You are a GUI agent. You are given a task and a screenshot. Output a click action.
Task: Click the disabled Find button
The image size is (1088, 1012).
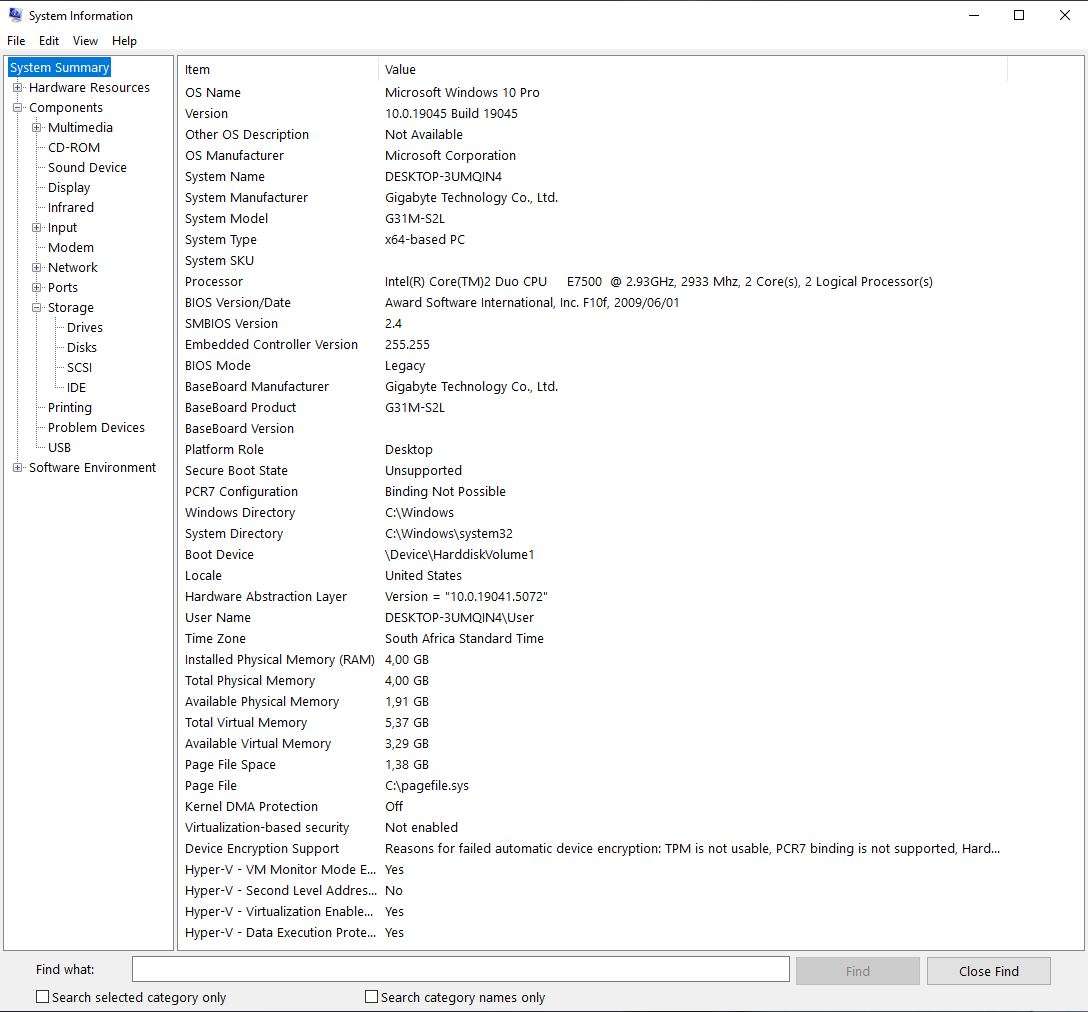click(857, 970)
